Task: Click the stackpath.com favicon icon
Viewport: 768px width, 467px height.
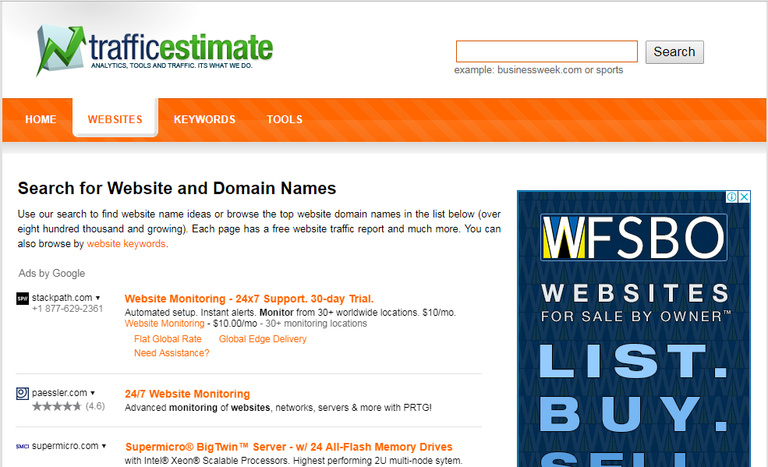Action: tap(23, 298)
